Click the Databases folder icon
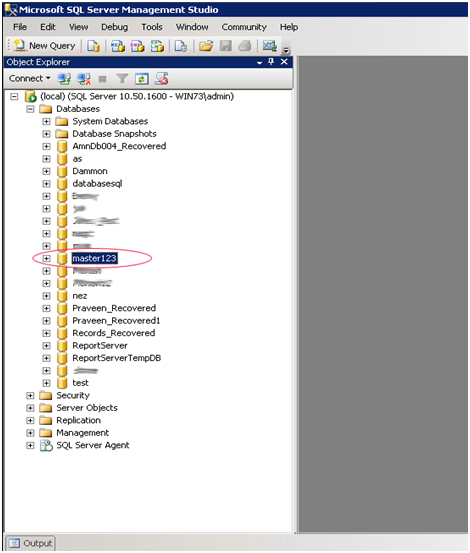Viewport: 470px width, 553px height. (x=46, y=109)
